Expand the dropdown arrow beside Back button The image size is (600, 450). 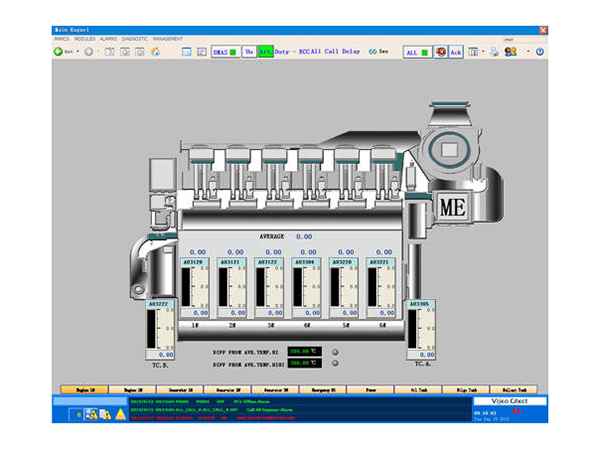click(x=76, y=51)
